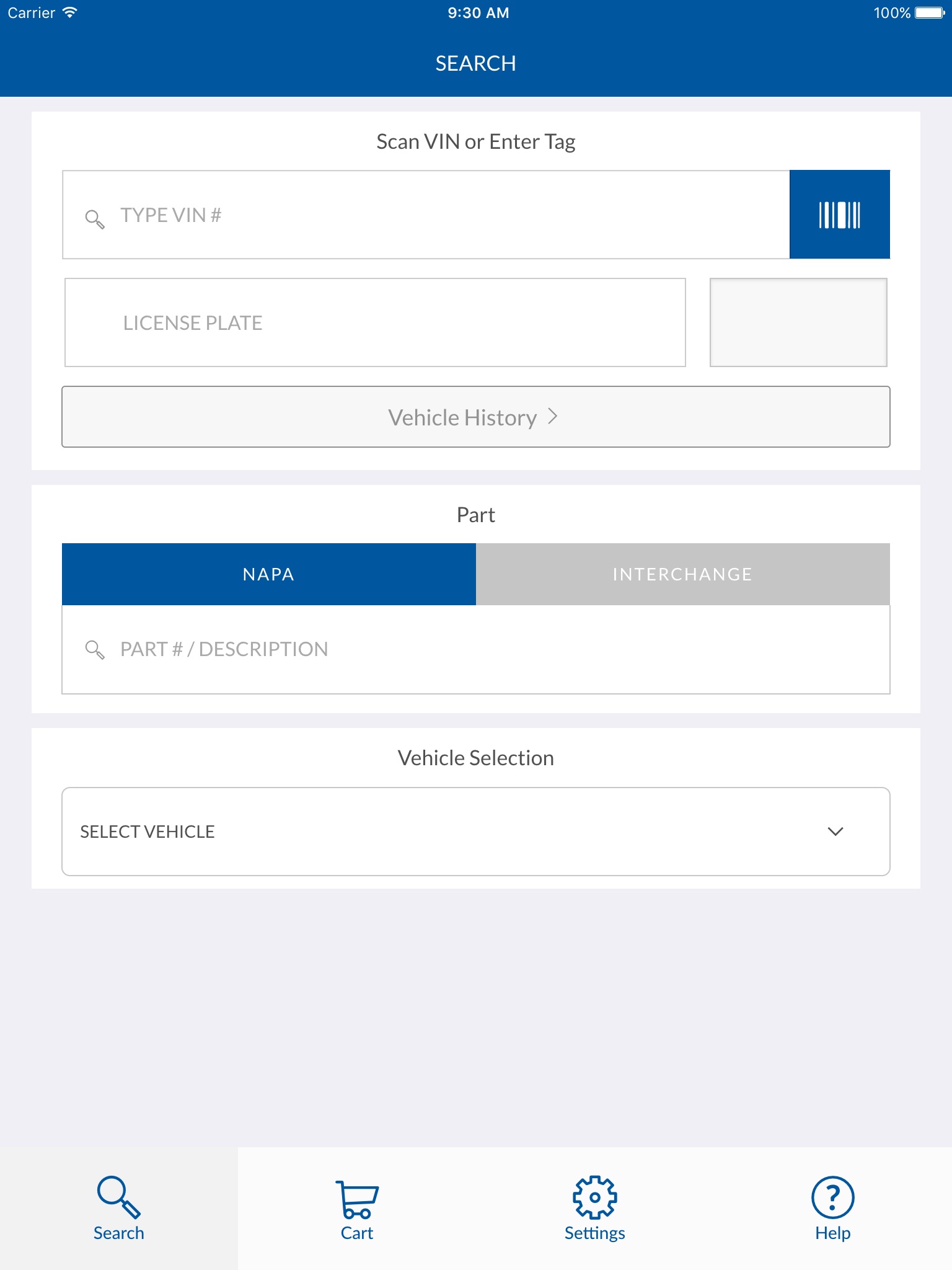952x1270 pixels.
Task: Click the magnifier icon in part field
Action: pos(94,649)
